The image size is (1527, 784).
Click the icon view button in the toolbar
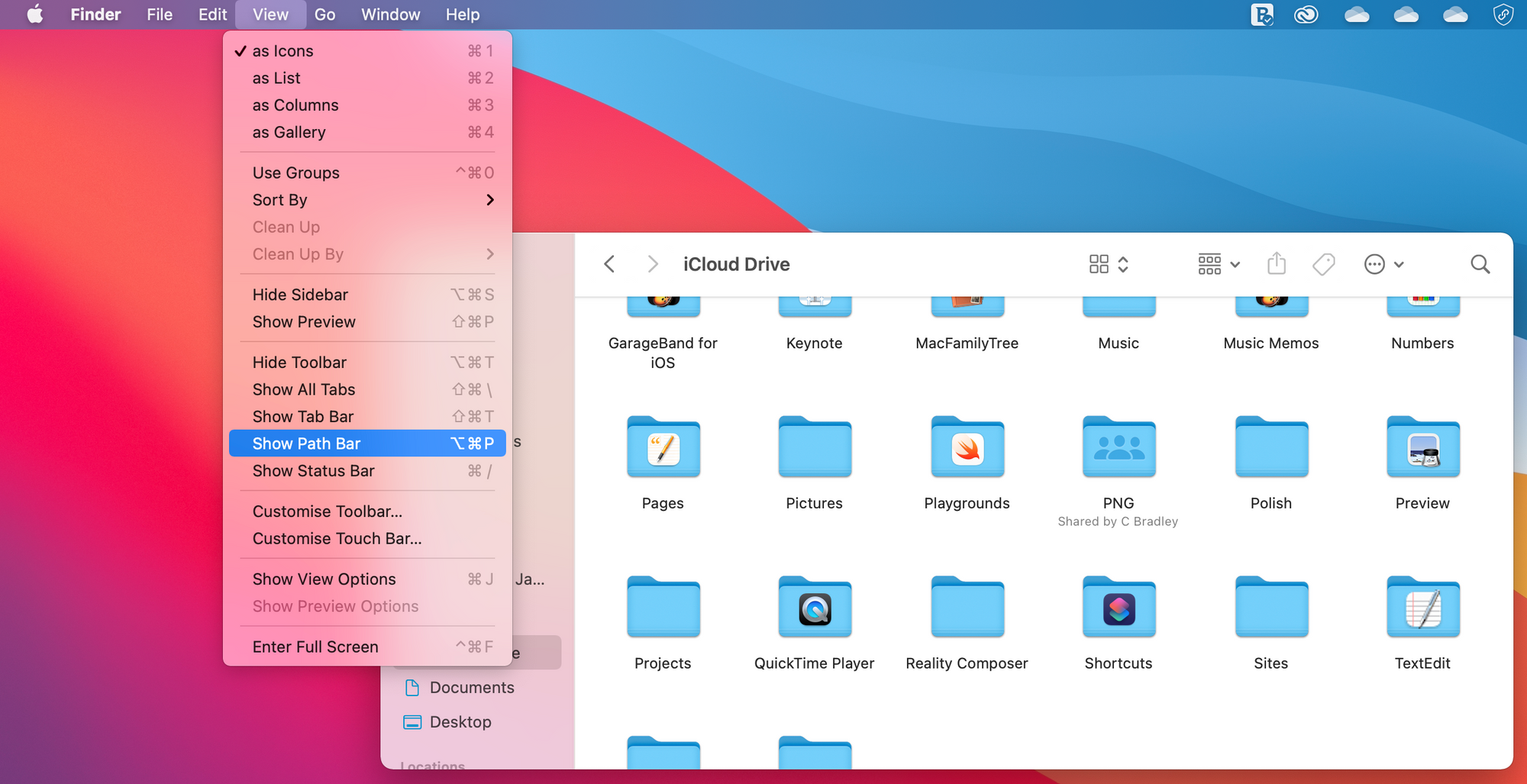click(1099, 264)
